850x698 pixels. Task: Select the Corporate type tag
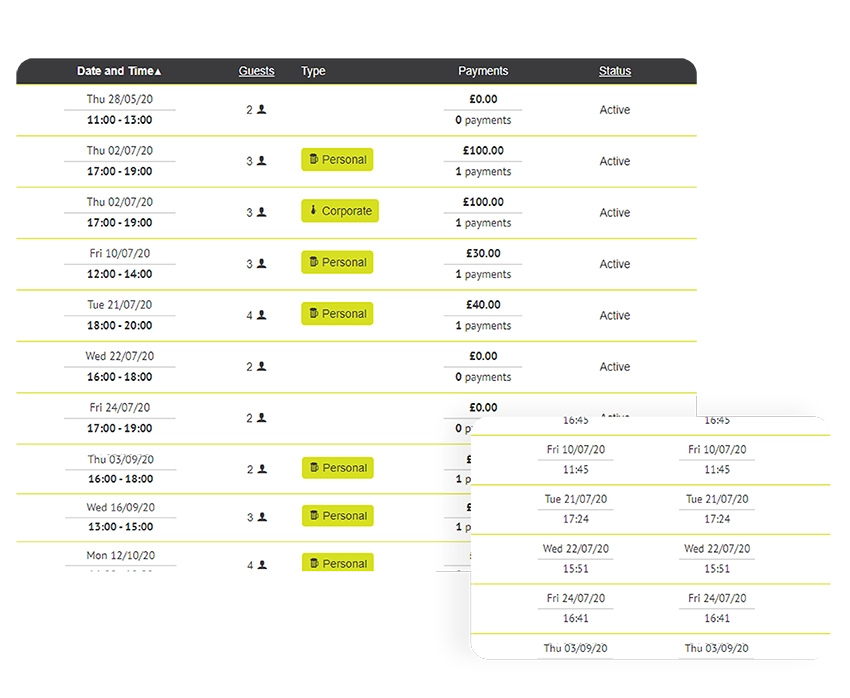[340, 212]
